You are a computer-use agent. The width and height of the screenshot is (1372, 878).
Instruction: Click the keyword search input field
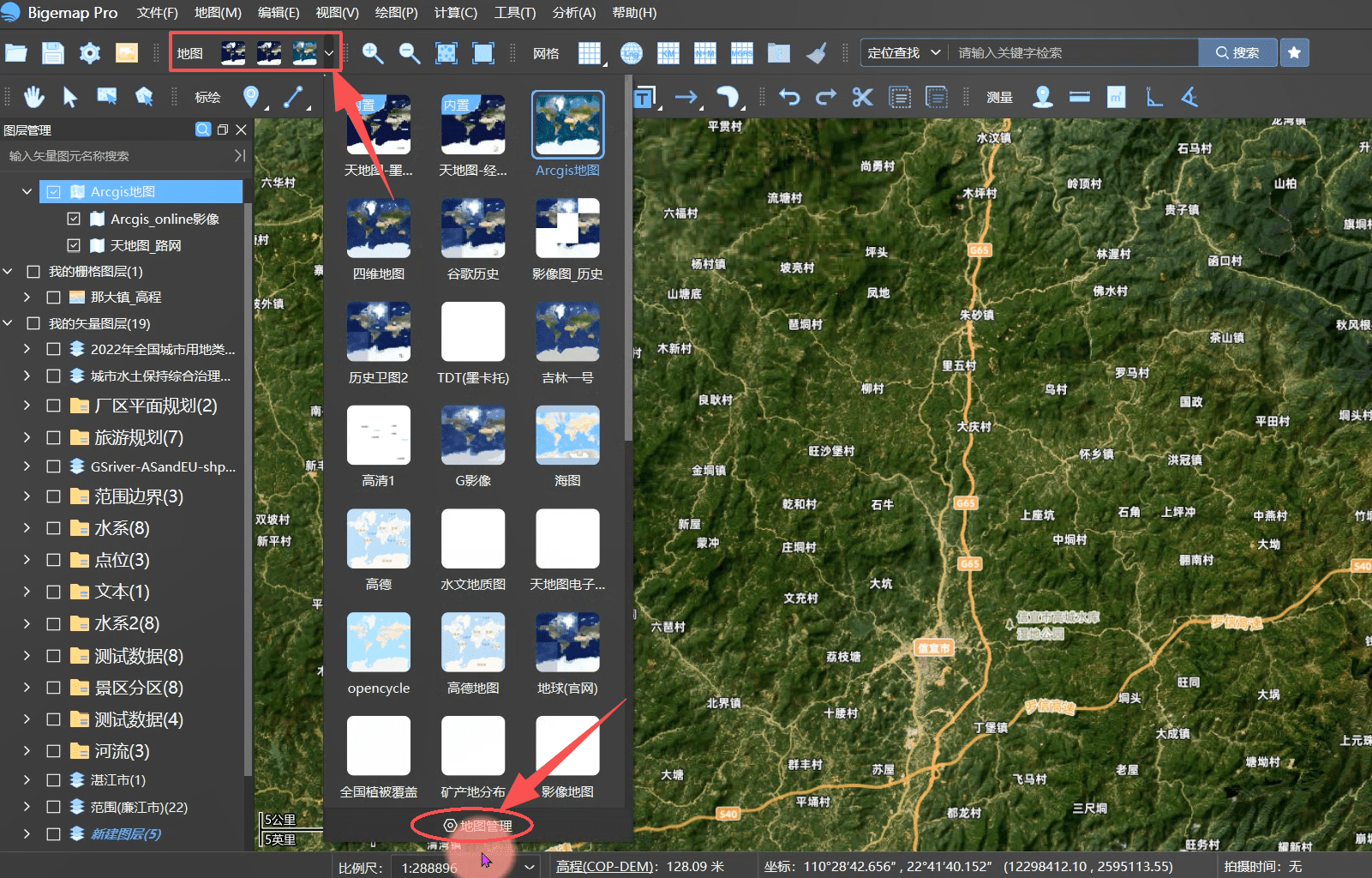click(1075, 52)
